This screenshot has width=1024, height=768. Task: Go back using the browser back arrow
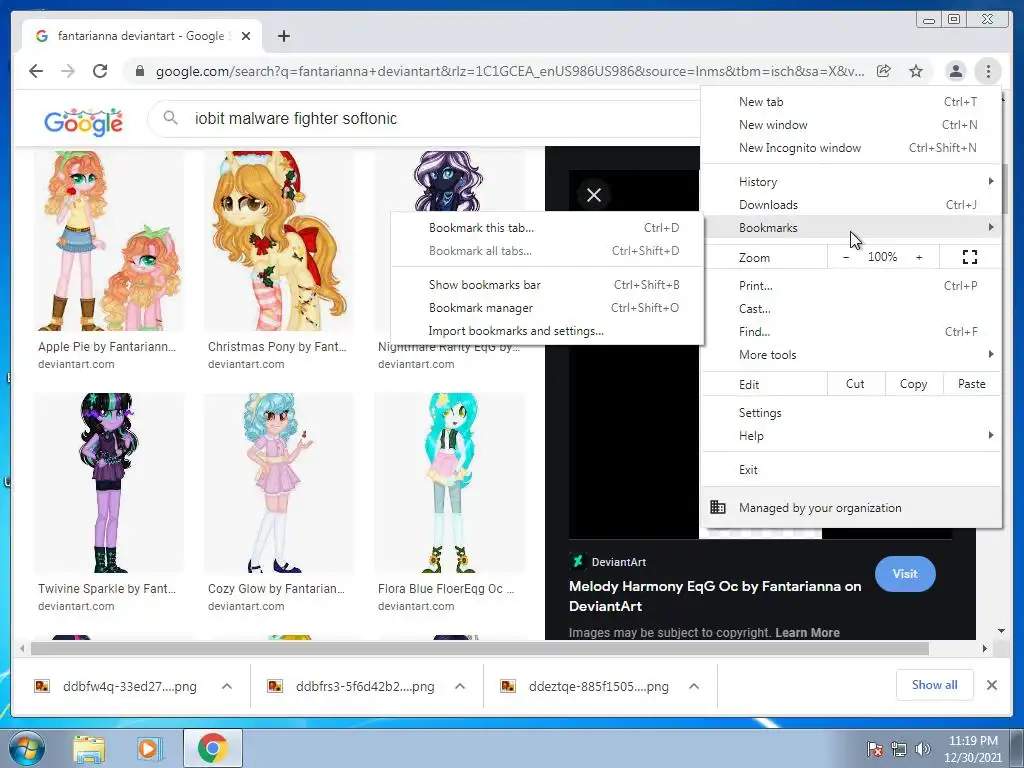point(36,71)
